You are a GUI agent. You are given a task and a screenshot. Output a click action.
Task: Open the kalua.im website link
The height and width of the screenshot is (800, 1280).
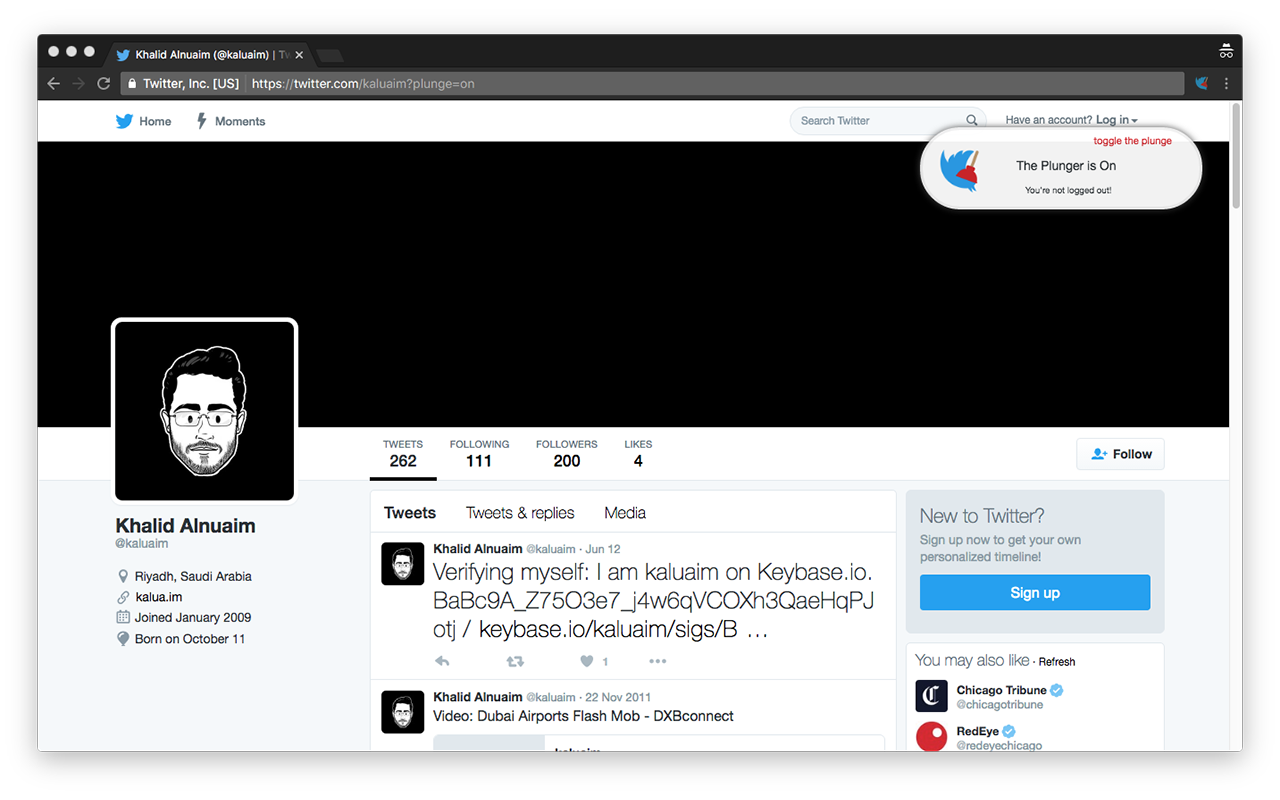point(159,597)
